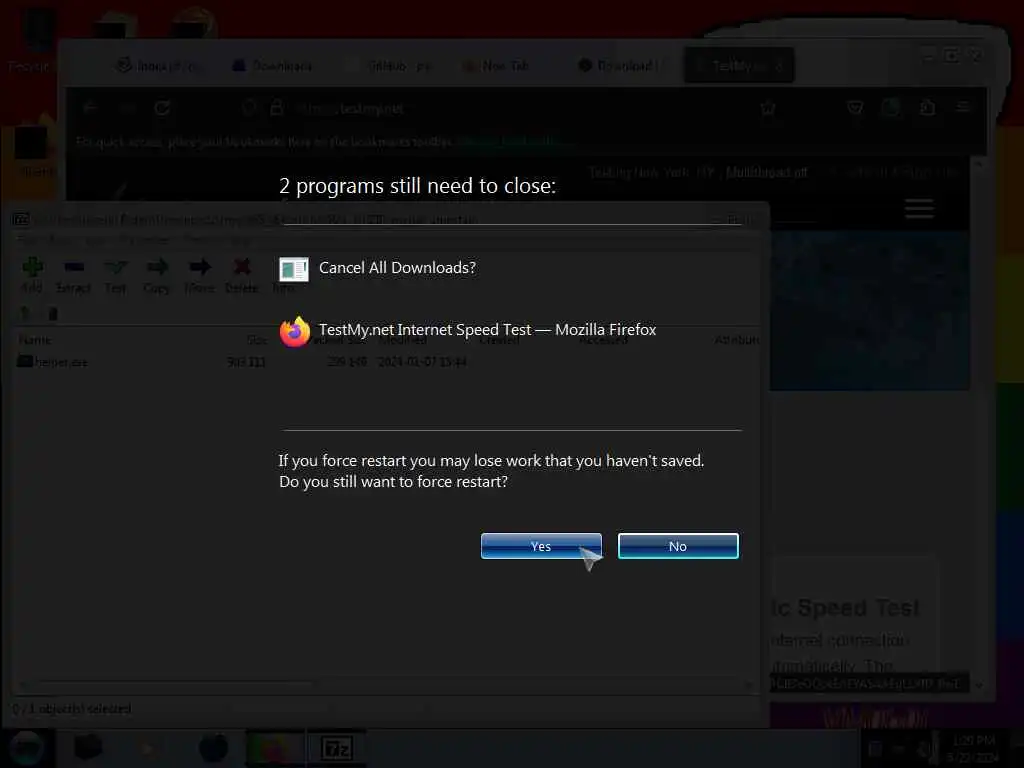Reload page with Firefox refresh icon
Image resolution: width=1024 pixels, height=768 pixels.
tap(162, 108)
